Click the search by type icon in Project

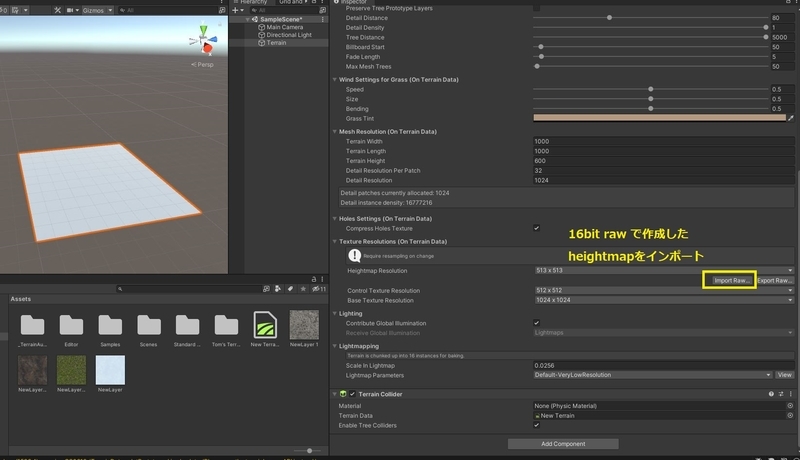[x=278, y=289]
